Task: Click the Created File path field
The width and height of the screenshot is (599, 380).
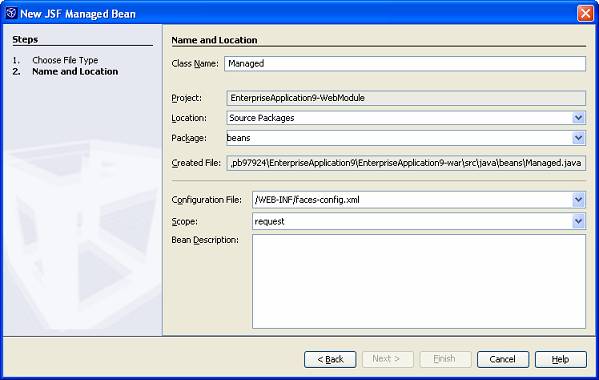Action: pyautogui.click(x=406, y=163)
